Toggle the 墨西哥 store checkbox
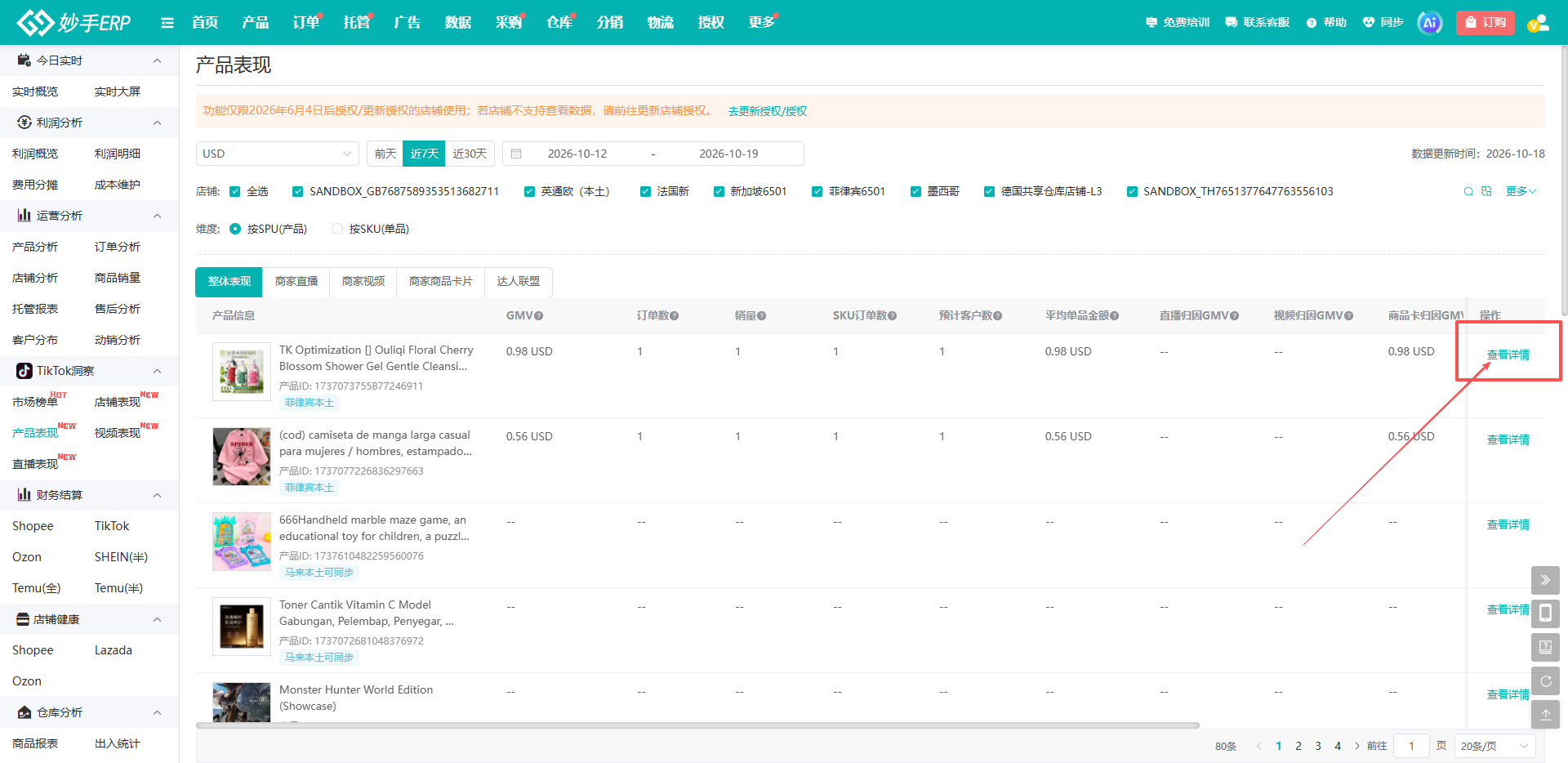The height and width of the screenshot is (763, 1568). (x=915, y=191)
